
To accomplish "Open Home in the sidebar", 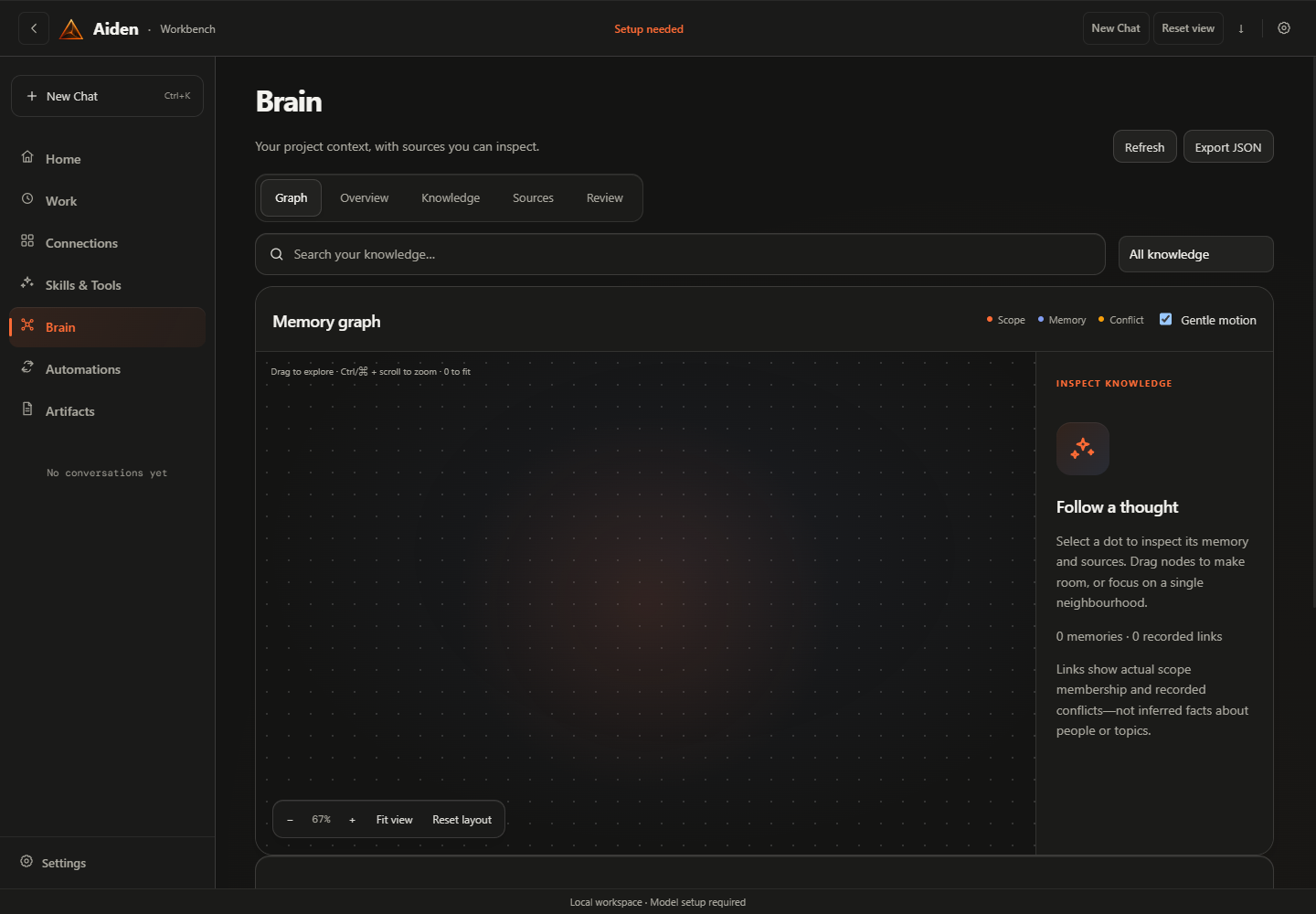I will pyautogui.click(x=108, y=159).
